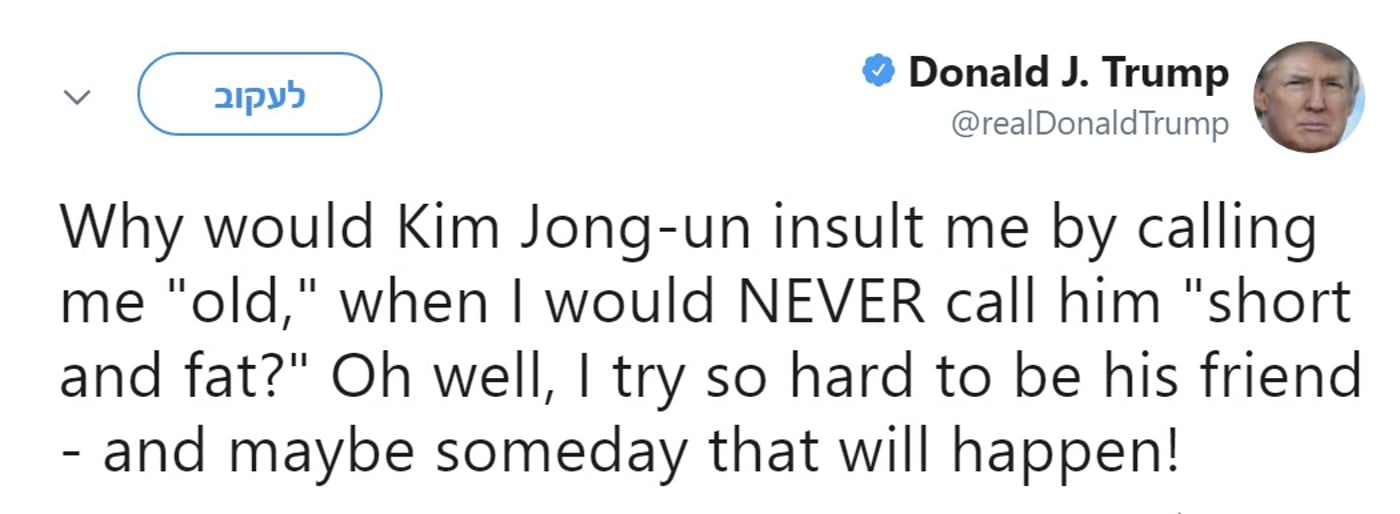This screenshot has width=1400, height=514.
Task: Open the profile avatar picture
Action: click(x=1309, y=97)
